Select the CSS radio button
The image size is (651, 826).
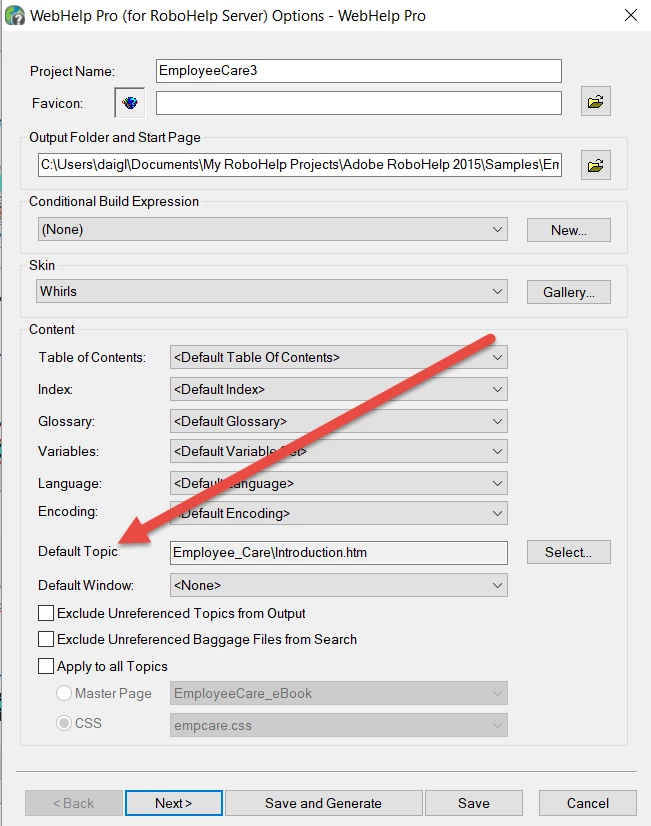coord(64,723)
